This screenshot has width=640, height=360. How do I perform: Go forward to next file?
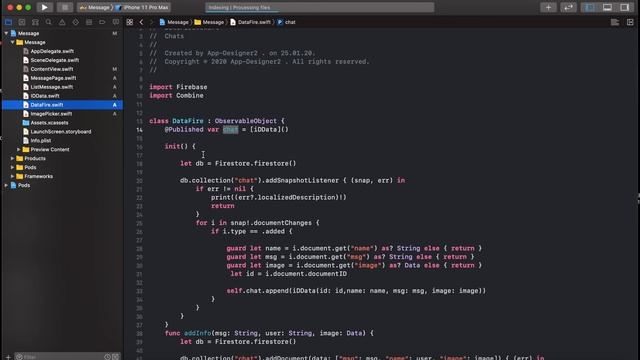coord(151,22)
